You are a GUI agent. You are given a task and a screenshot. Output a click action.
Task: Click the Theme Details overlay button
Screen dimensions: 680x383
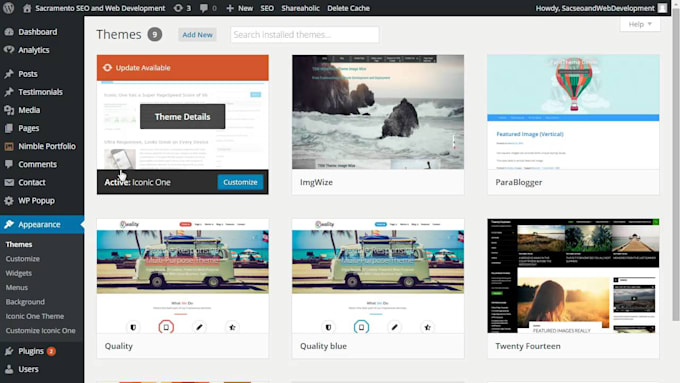coord(183,117)
